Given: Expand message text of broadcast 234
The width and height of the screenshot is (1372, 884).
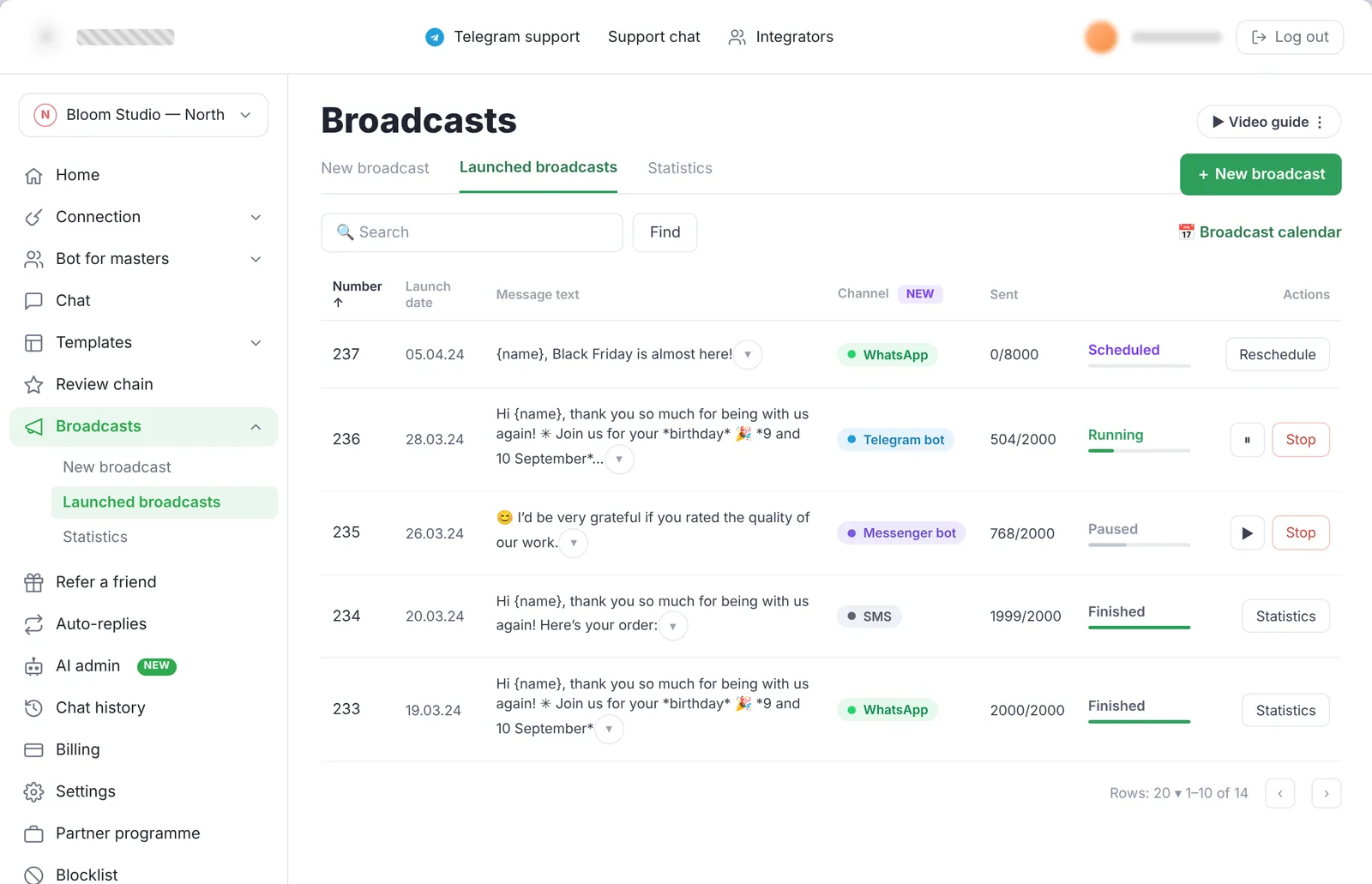Looking at the screenshot, I should point(673,627).
